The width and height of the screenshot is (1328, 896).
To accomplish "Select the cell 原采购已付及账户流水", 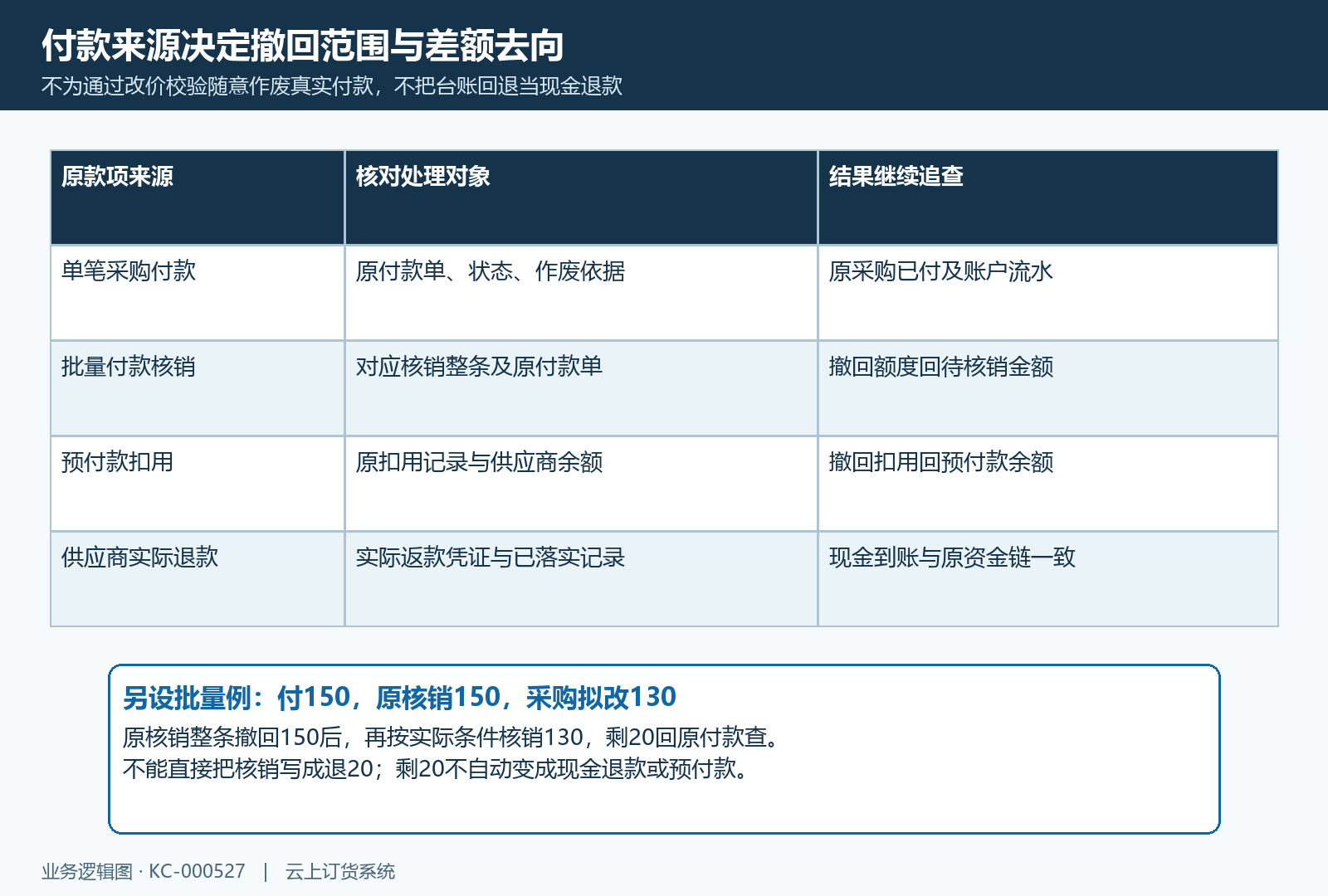I will coord(1047,293).
